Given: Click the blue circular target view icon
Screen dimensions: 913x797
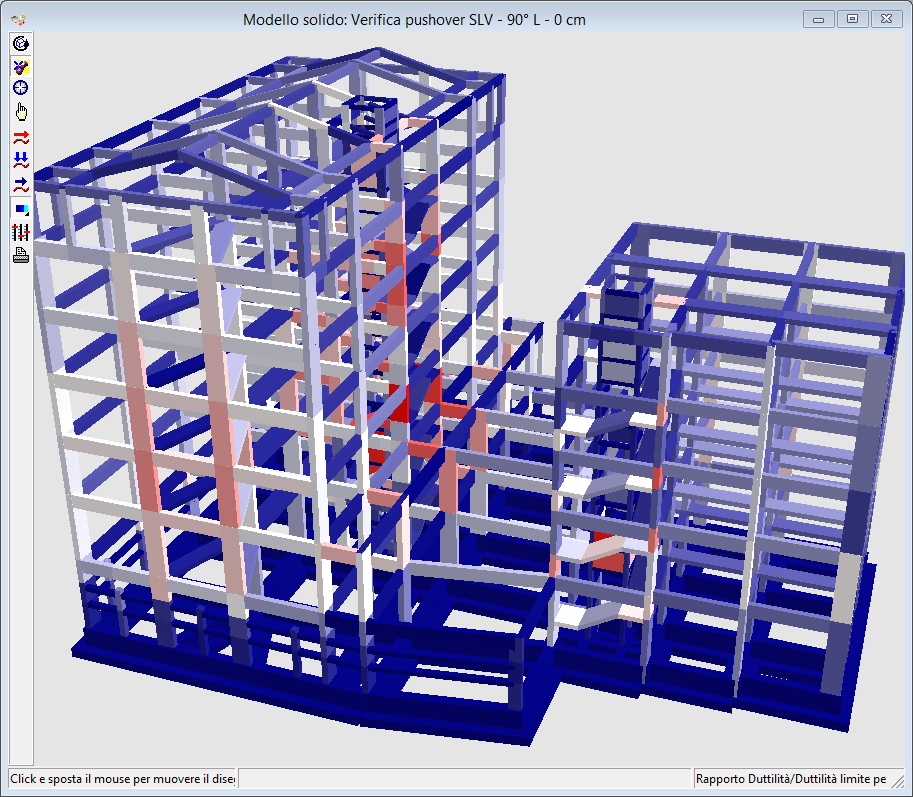Looking at the screenshot, I should 20,88.
